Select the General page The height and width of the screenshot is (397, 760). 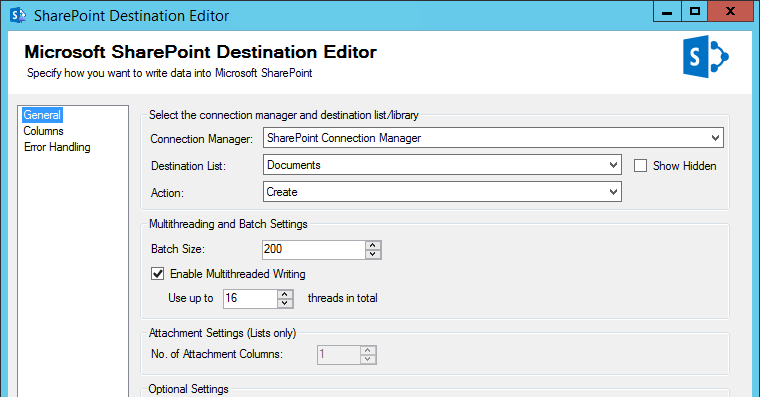click(x=42, y=115)
